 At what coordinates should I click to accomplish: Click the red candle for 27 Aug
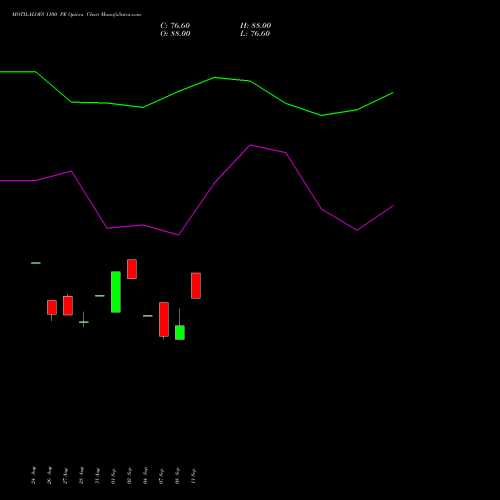(68, 305)
